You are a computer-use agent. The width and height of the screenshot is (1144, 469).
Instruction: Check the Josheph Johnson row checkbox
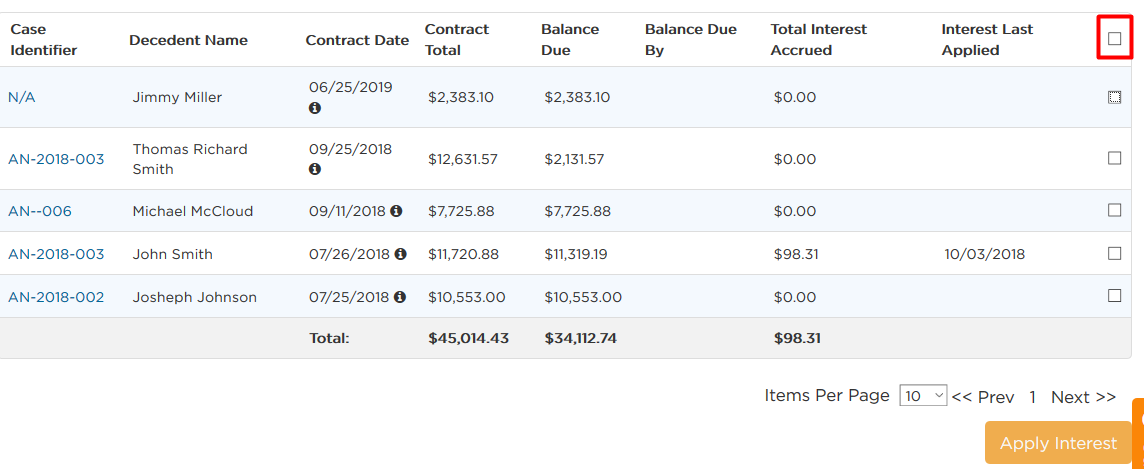(x=1114, y=295)
